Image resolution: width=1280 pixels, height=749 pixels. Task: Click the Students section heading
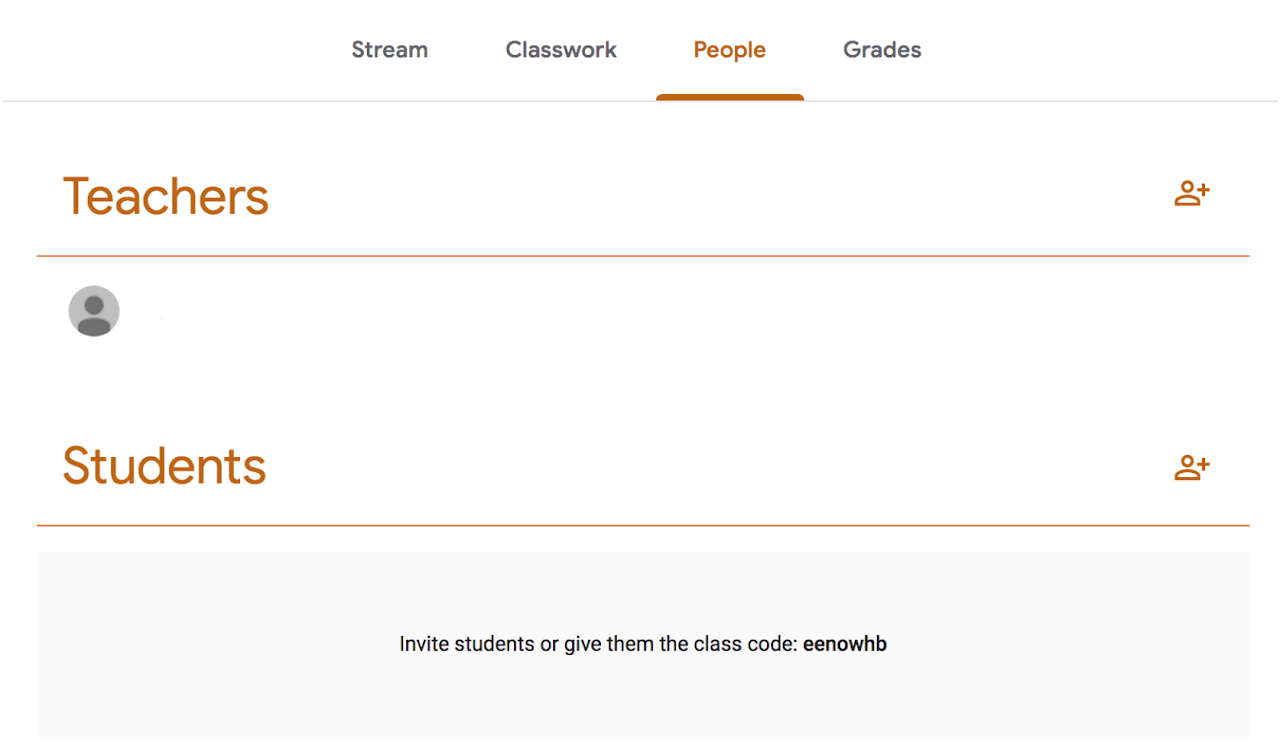point(164,466)
